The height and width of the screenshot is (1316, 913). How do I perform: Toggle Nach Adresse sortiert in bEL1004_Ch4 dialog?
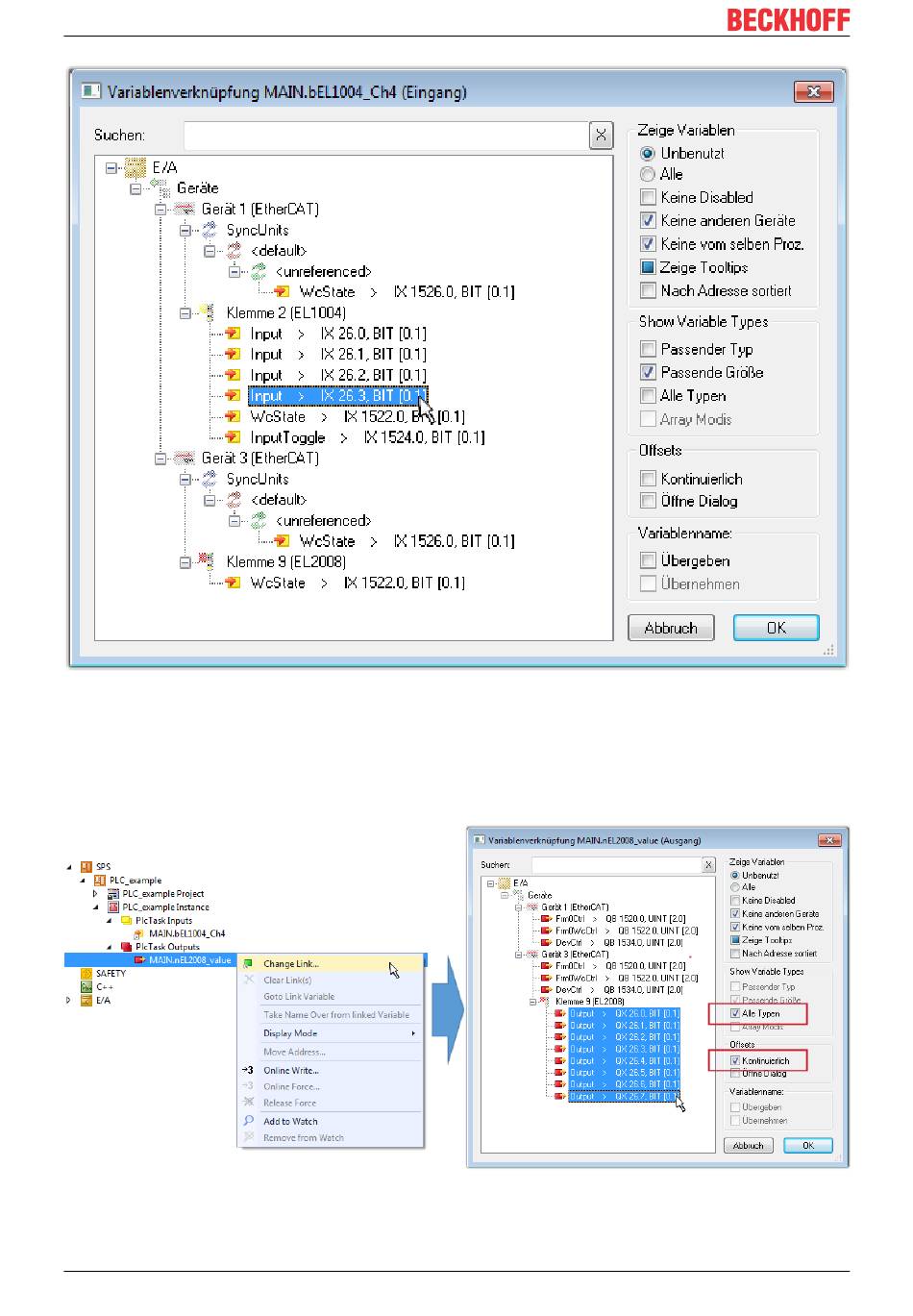pyautogui.click(x=649, y=290)
